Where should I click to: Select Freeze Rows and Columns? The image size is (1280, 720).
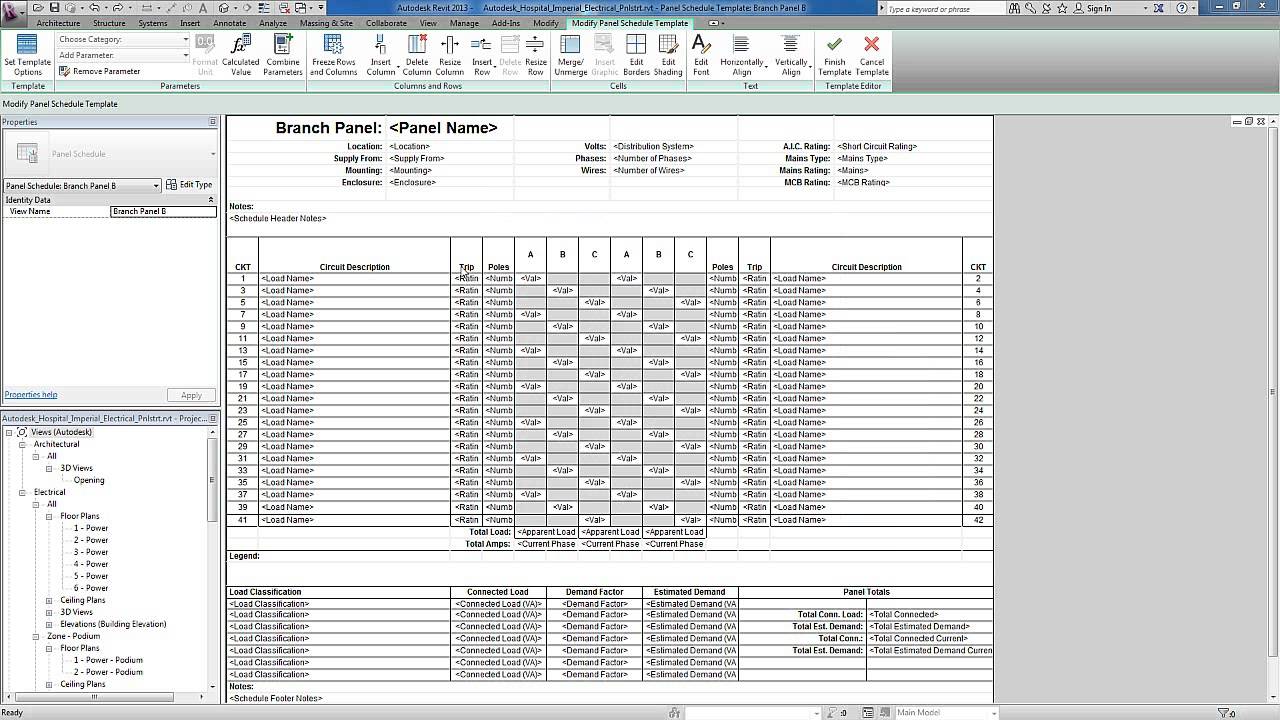[x=334, y=55]
